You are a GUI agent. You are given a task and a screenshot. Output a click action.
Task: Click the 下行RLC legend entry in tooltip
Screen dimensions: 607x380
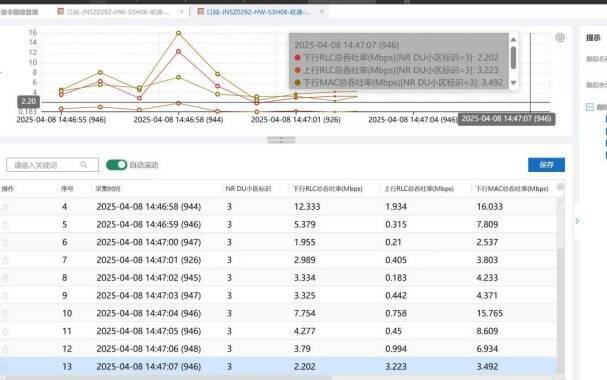click(396, 58)
